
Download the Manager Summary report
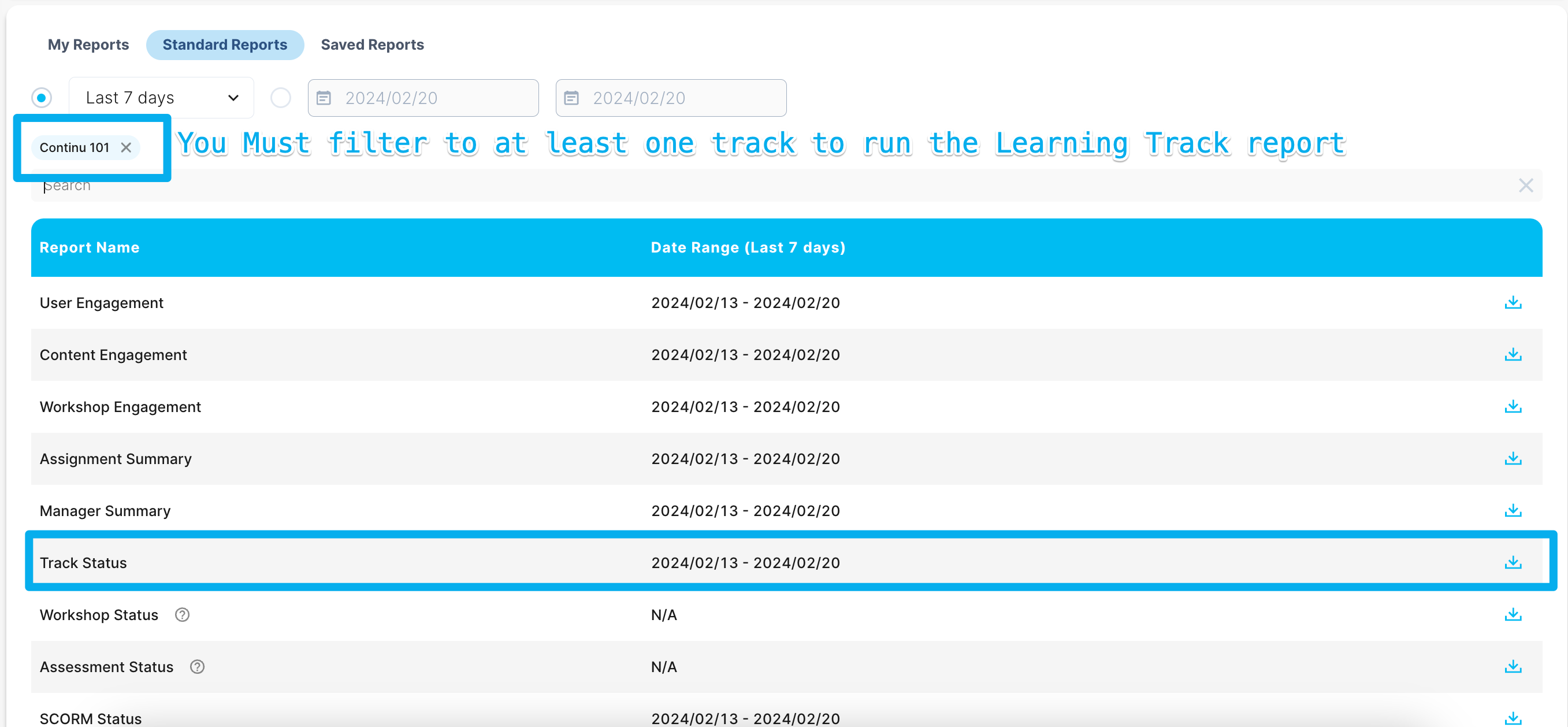1513,511
